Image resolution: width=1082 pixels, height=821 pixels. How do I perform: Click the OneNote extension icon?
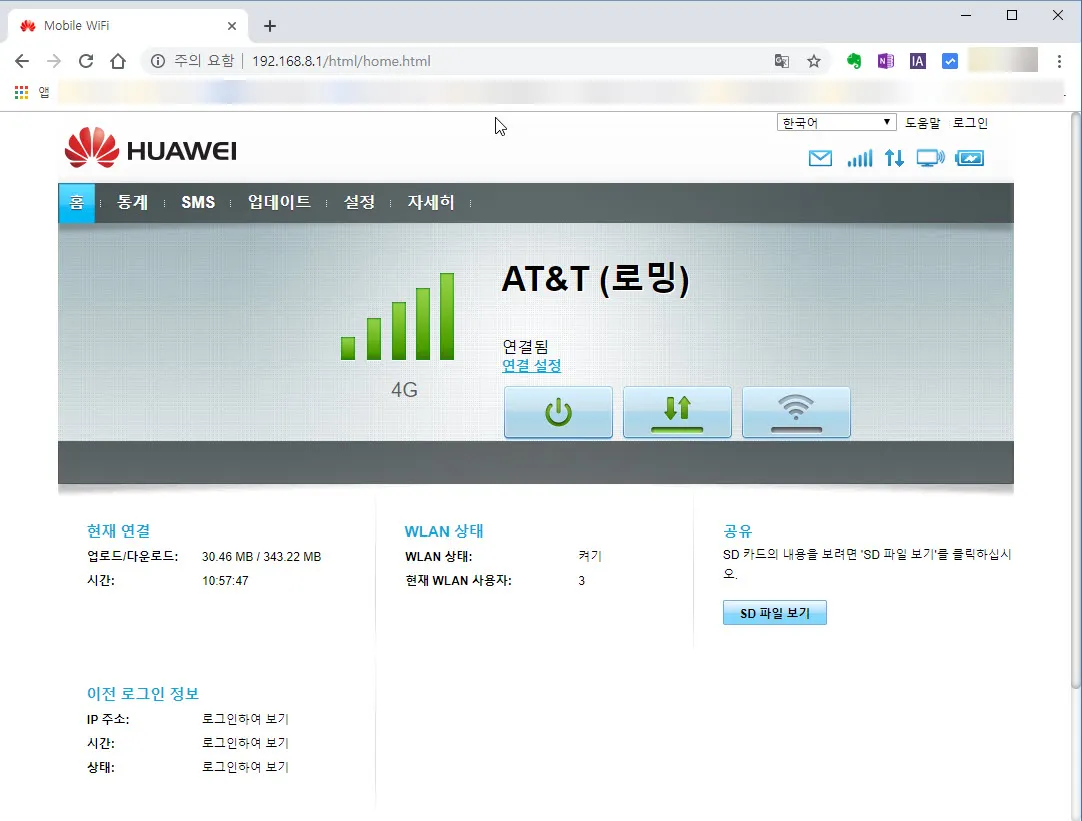(885, 61)
